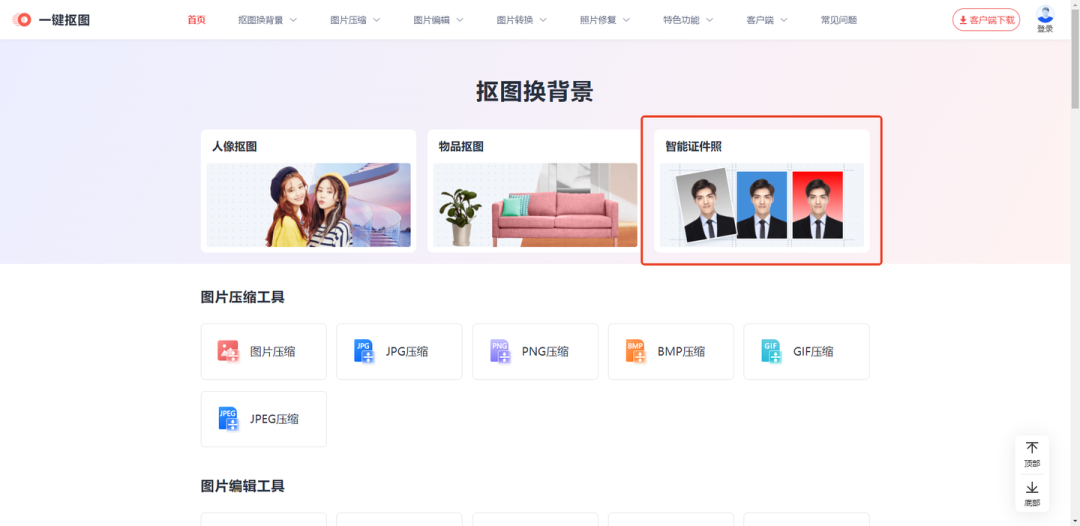The height and width of the screenshot is (526, 1080).
Task: Expand the 图片转换 menu chevron
Action: 543,20
